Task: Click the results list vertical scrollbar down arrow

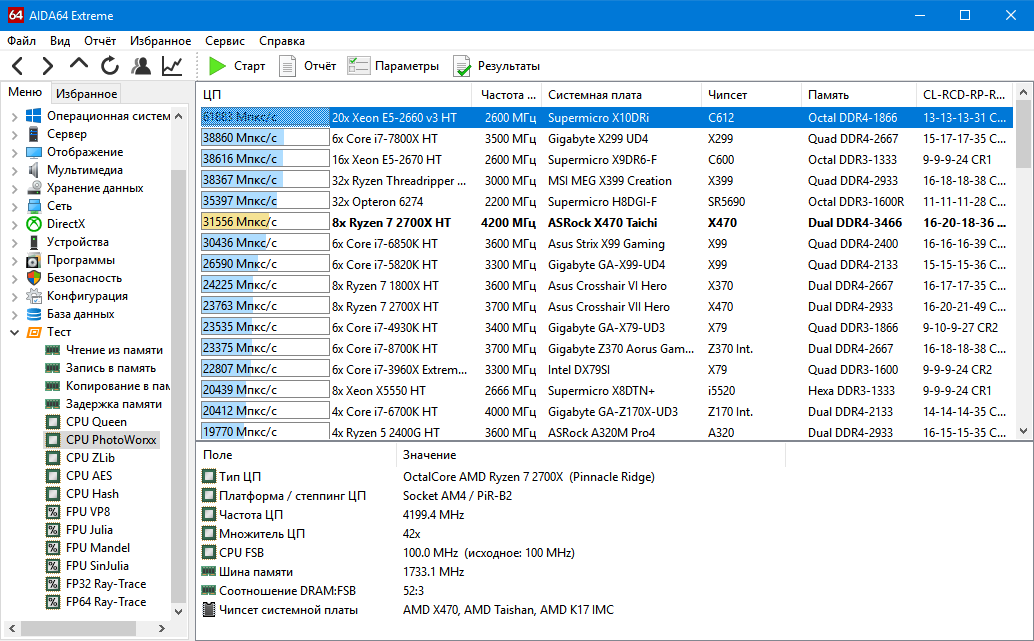Action: (x=1023, y=431)
